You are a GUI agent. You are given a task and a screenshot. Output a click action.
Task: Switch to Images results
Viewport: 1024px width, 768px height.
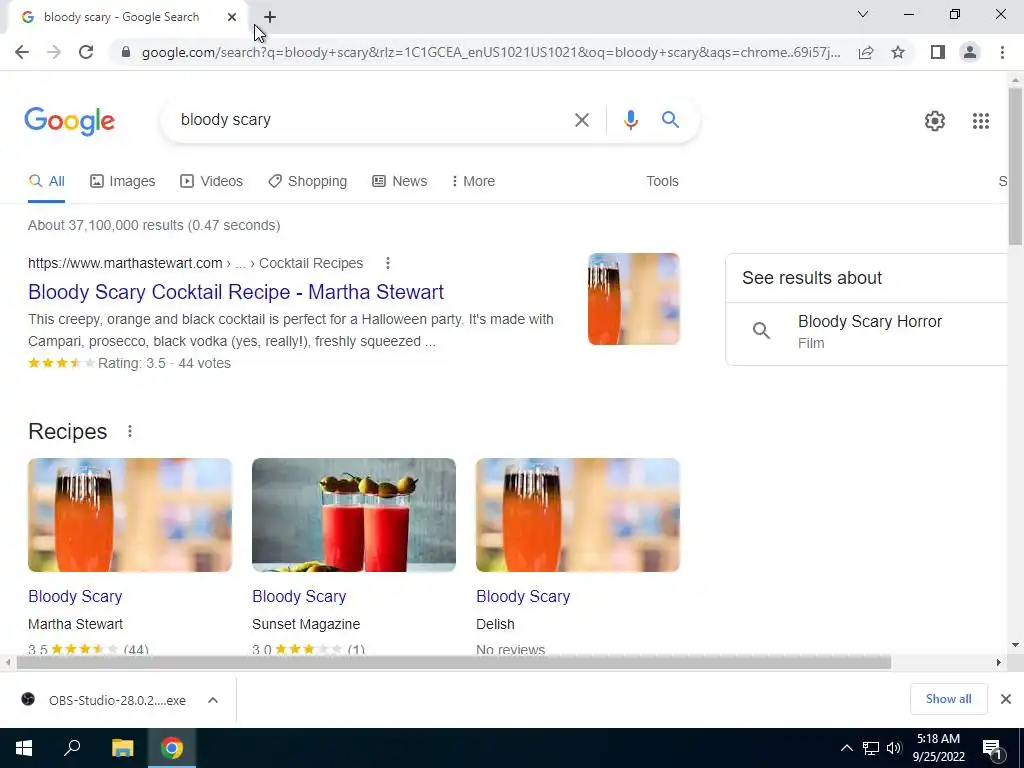(x=123, y=182)
